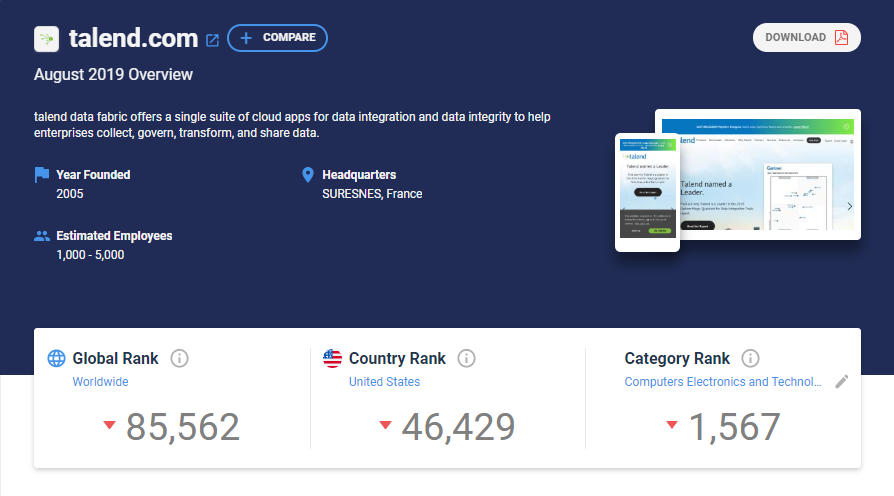Click the Year Founded flag icon
This screenshot has width=894, height=496.
coord(42,174)
